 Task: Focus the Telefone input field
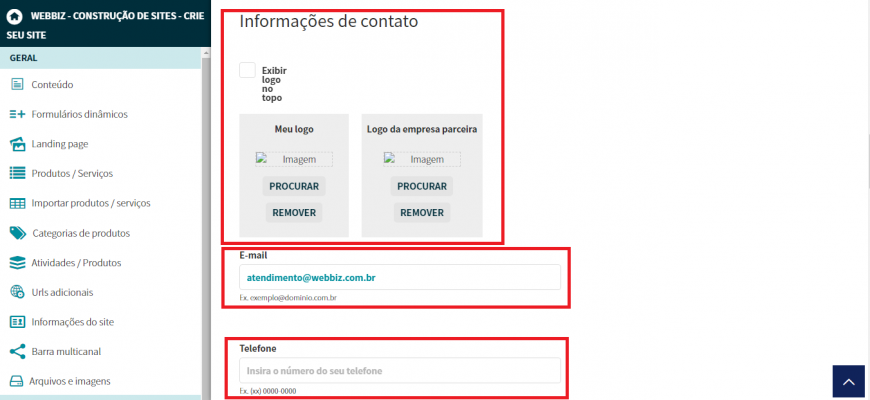400,371
